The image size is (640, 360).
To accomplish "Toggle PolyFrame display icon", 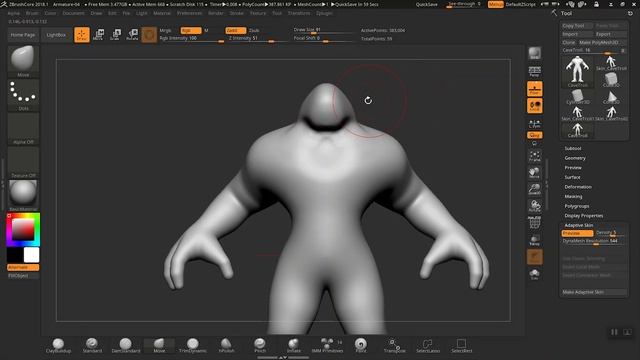I will pos(535,223).
